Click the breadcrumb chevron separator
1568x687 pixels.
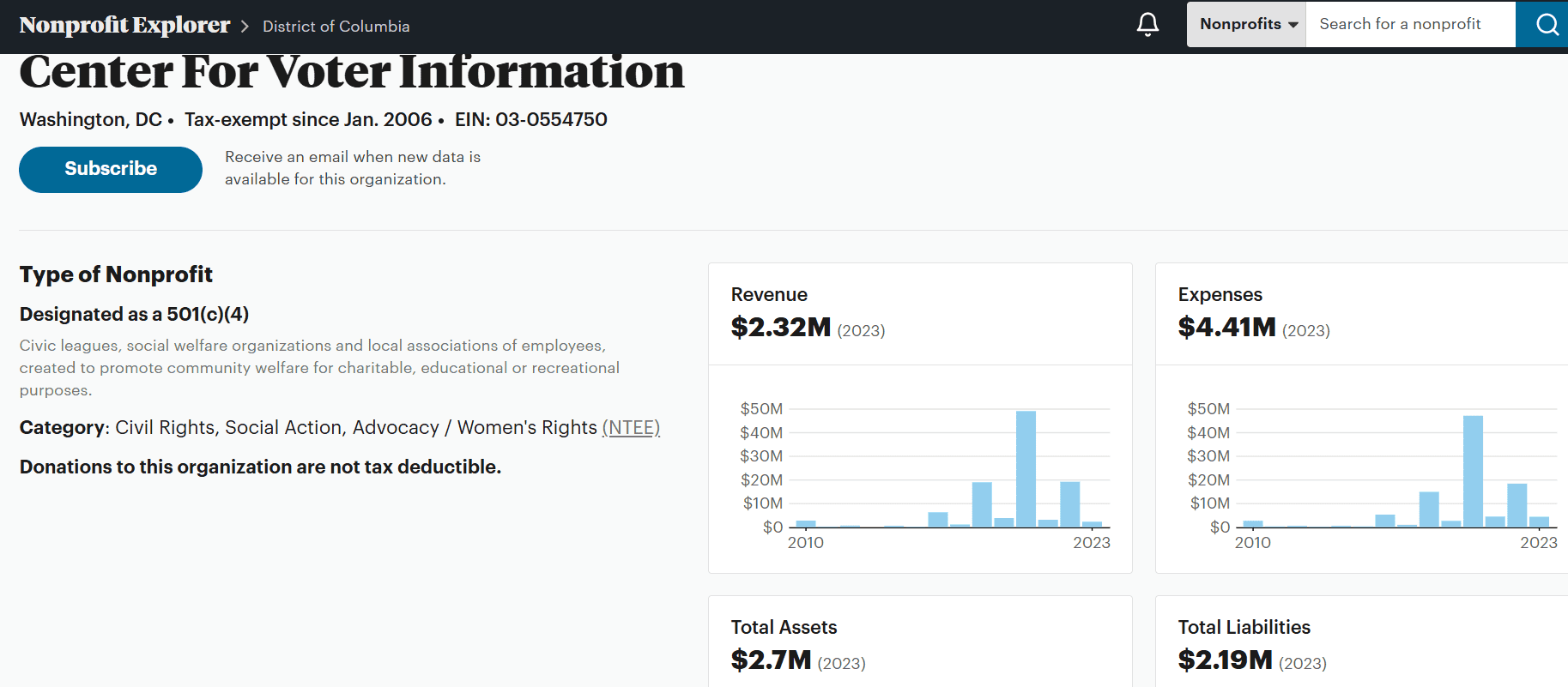click(x=245, y=27)
